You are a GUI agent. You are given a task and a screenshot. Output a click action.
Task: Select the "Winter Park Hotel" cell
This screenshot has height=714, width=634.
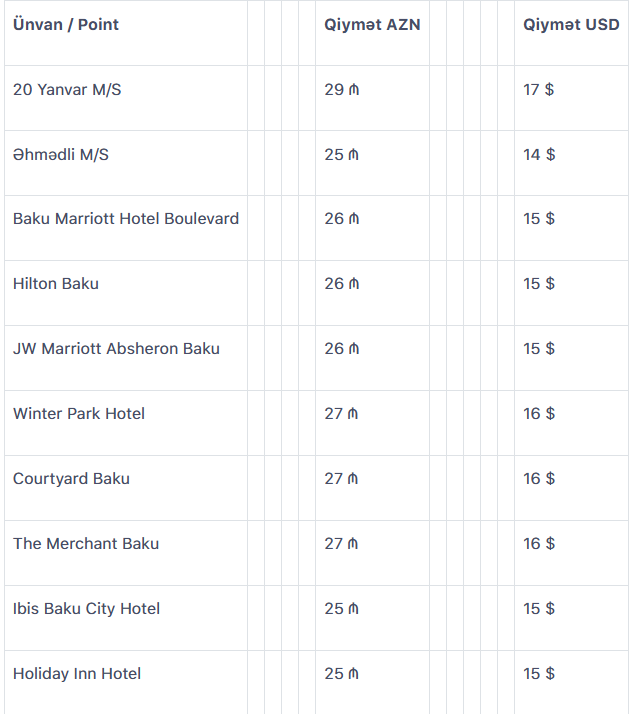coord(79,414)
